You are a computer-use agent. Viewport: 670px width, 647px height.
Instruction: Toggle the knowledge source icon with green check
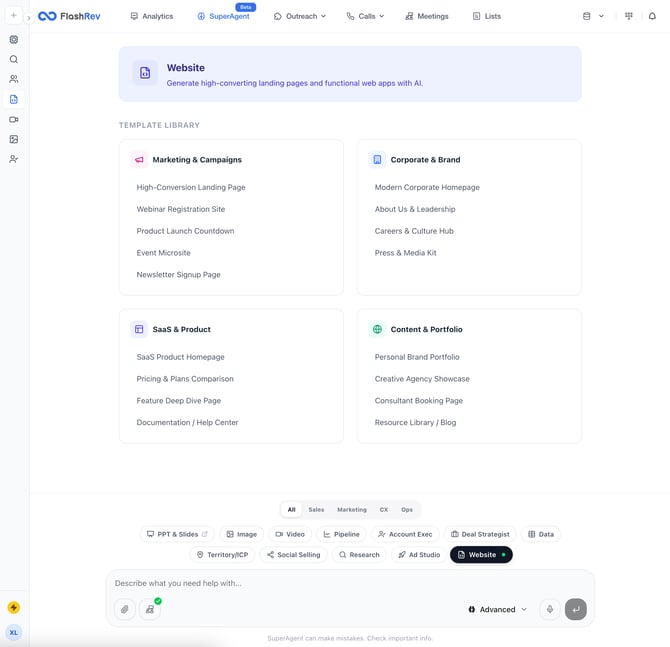(x=150, y=609)
